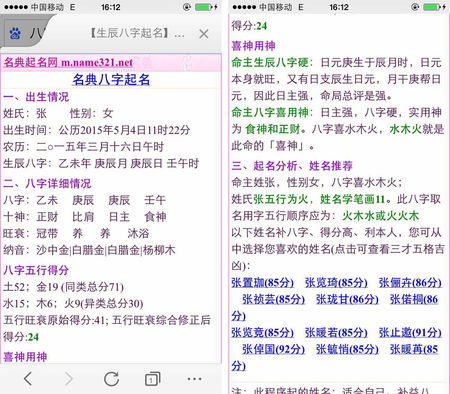Reload the page with refresh icon
Viewport: 450px width, 394px height.
point(111,379)
